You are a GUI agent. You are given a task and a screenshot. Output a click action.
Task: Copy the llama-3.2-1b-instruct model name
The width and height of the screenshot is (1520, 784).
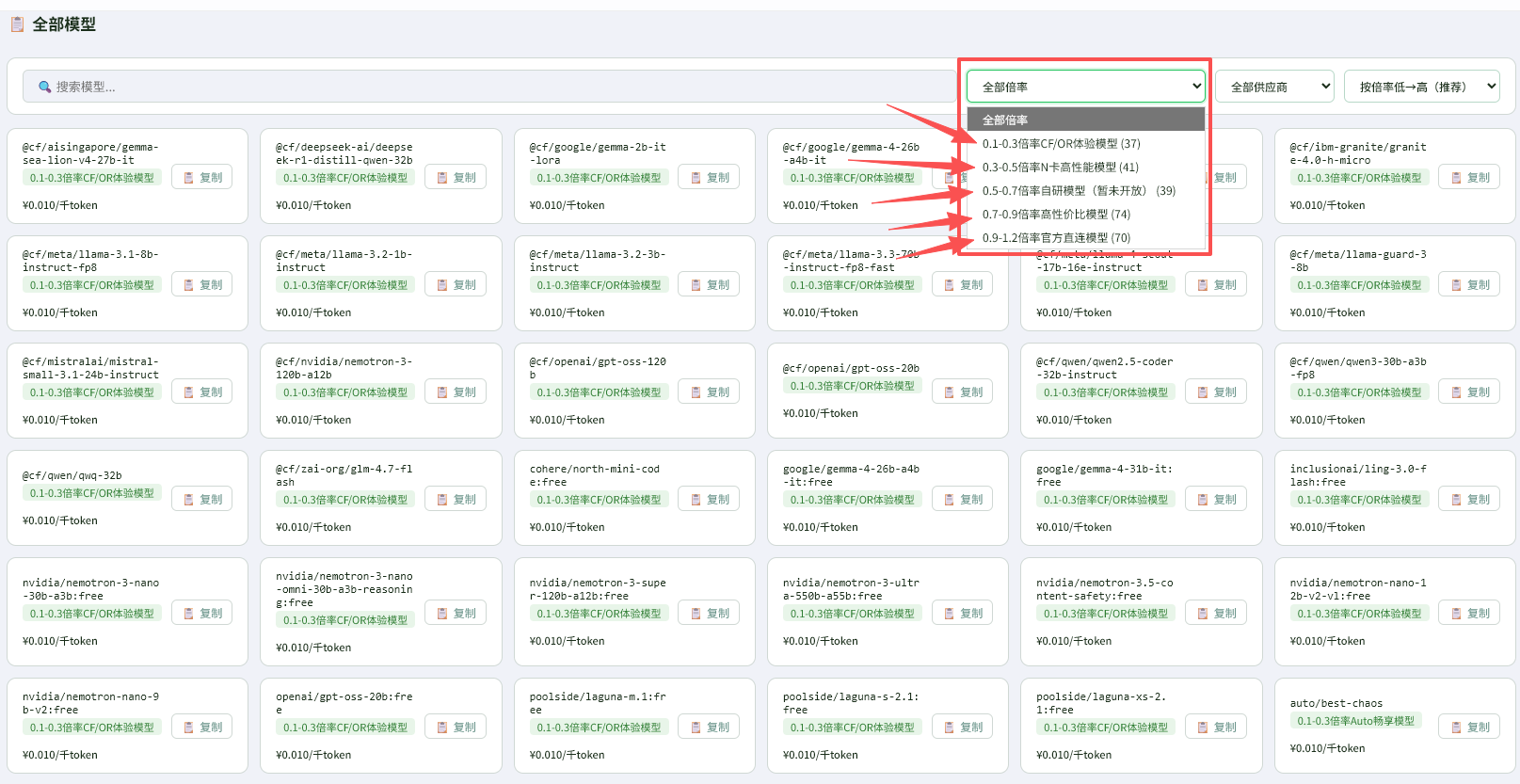[456, 284]
